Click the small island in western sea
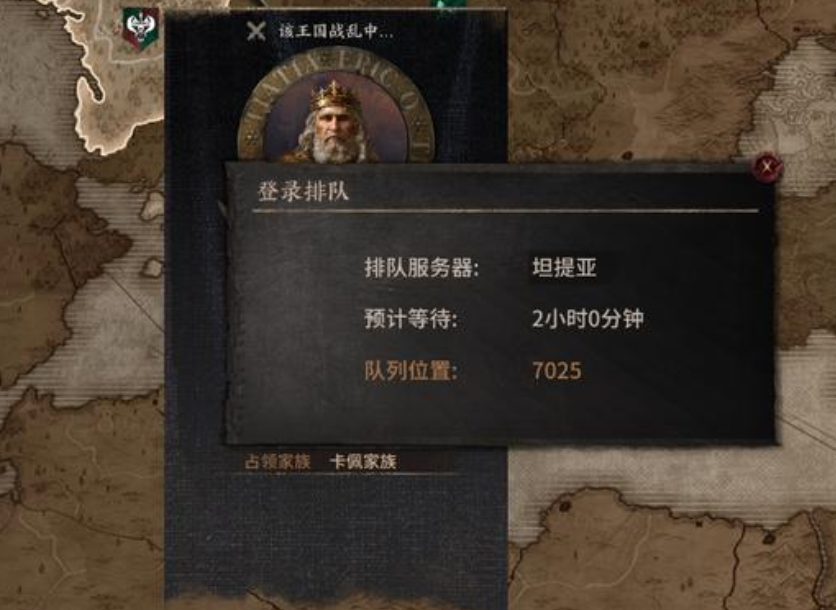This screenshot has height=610, width=836. pos(152,205)
